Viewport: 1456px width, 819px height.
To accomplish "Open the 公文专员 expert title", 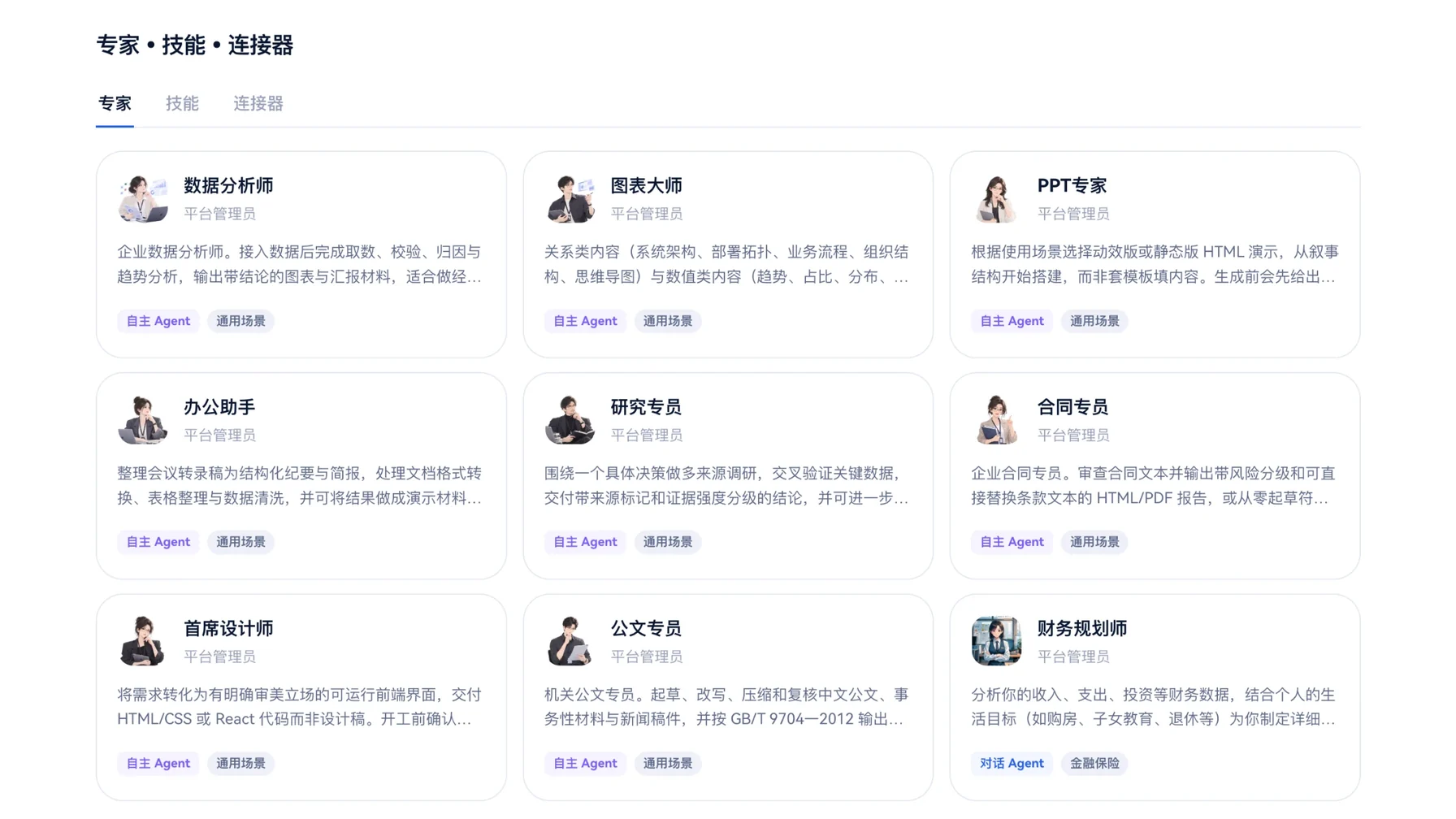I will click(x=647, y=629).
